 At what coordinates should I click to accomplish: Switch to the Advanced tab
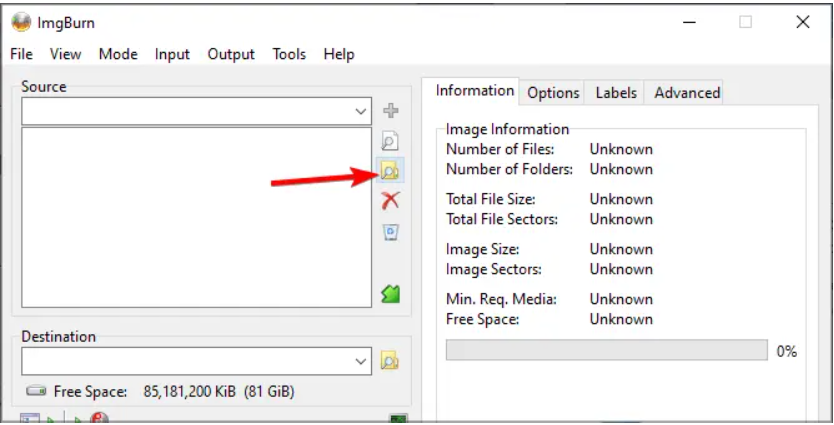click(687, 92)
